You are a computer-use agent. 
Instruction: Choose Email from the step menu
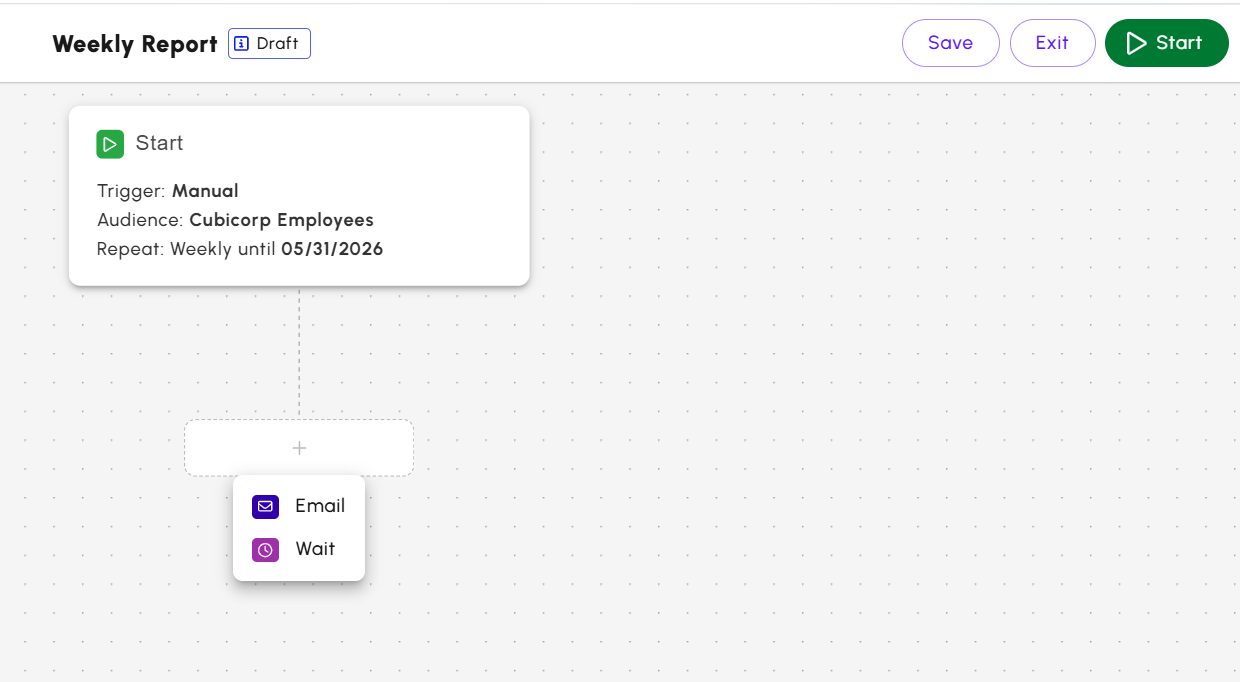click(x=320, y=506)
